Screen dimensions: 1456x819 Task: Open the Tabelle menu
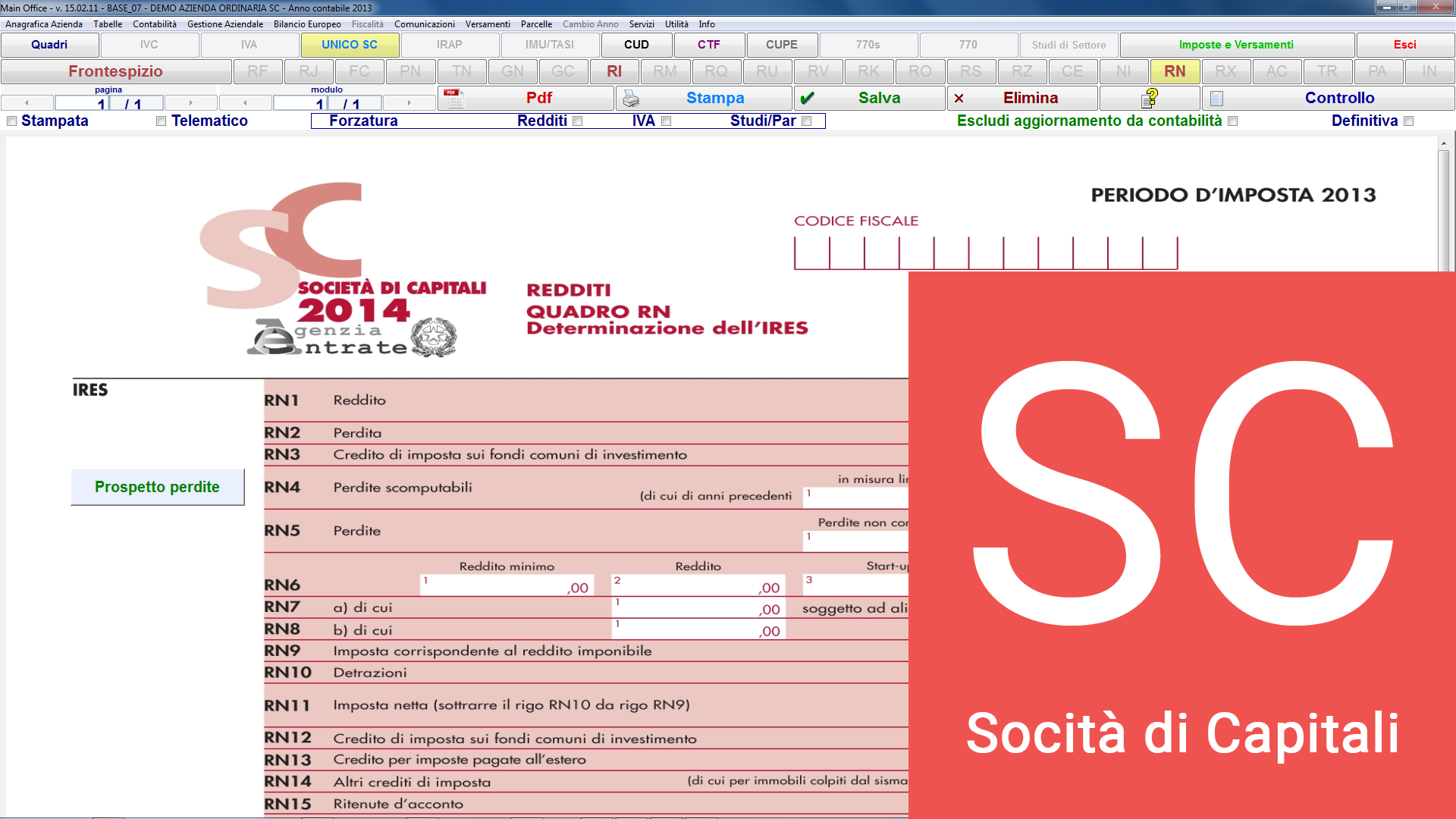(108, 24)
